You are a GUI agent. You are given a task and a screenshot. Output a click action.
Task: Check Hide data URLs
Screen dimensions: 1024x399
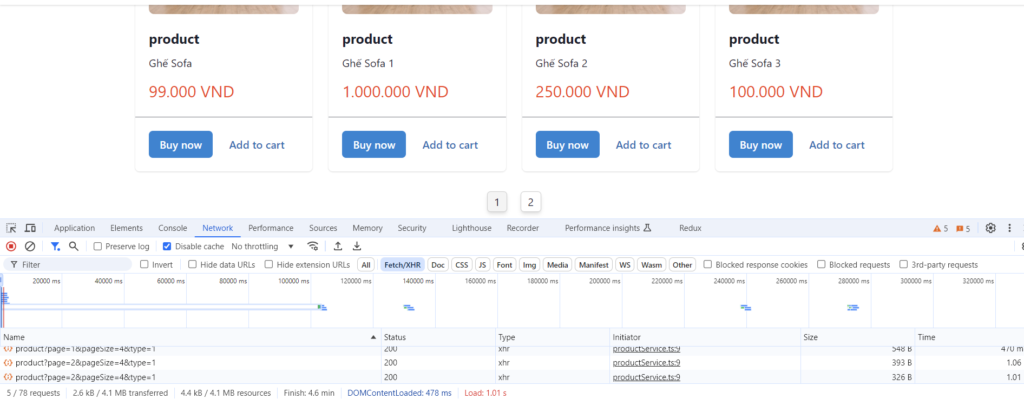click(x=192, y=264)
